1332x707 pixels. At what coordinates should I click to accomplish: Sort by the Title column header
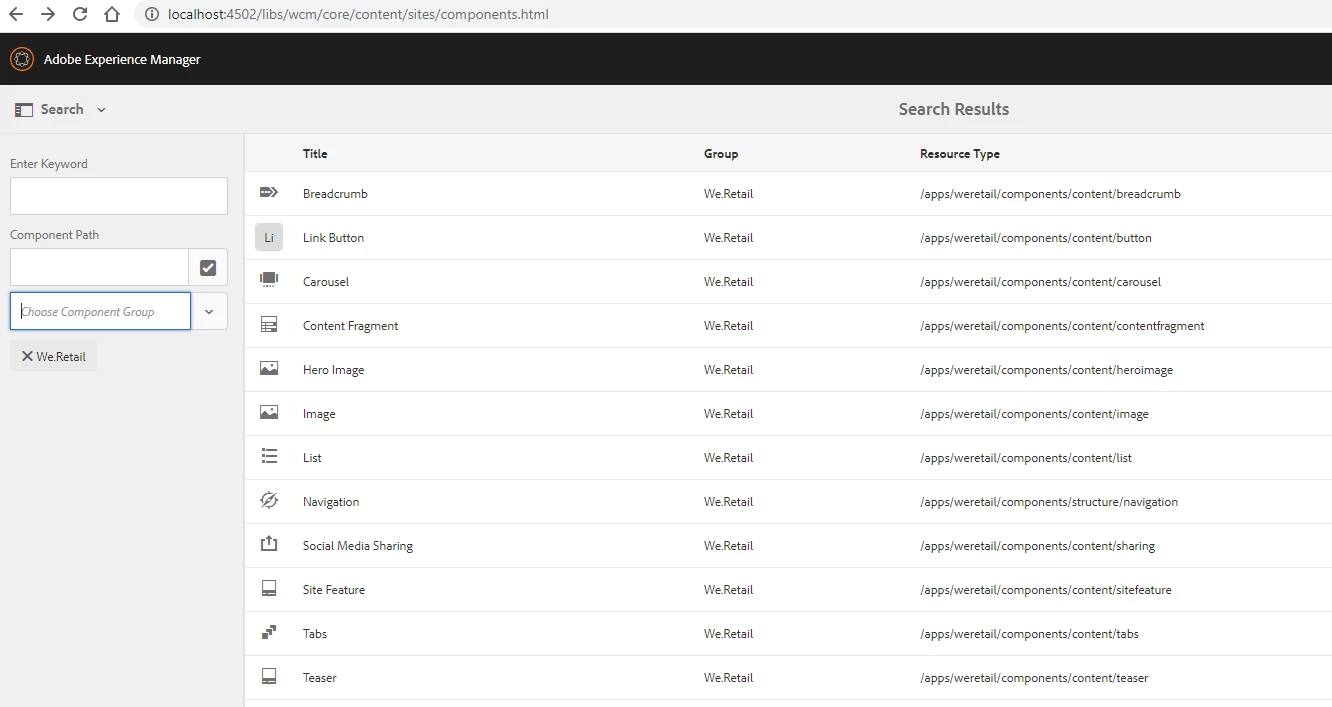tap(315, 154)
